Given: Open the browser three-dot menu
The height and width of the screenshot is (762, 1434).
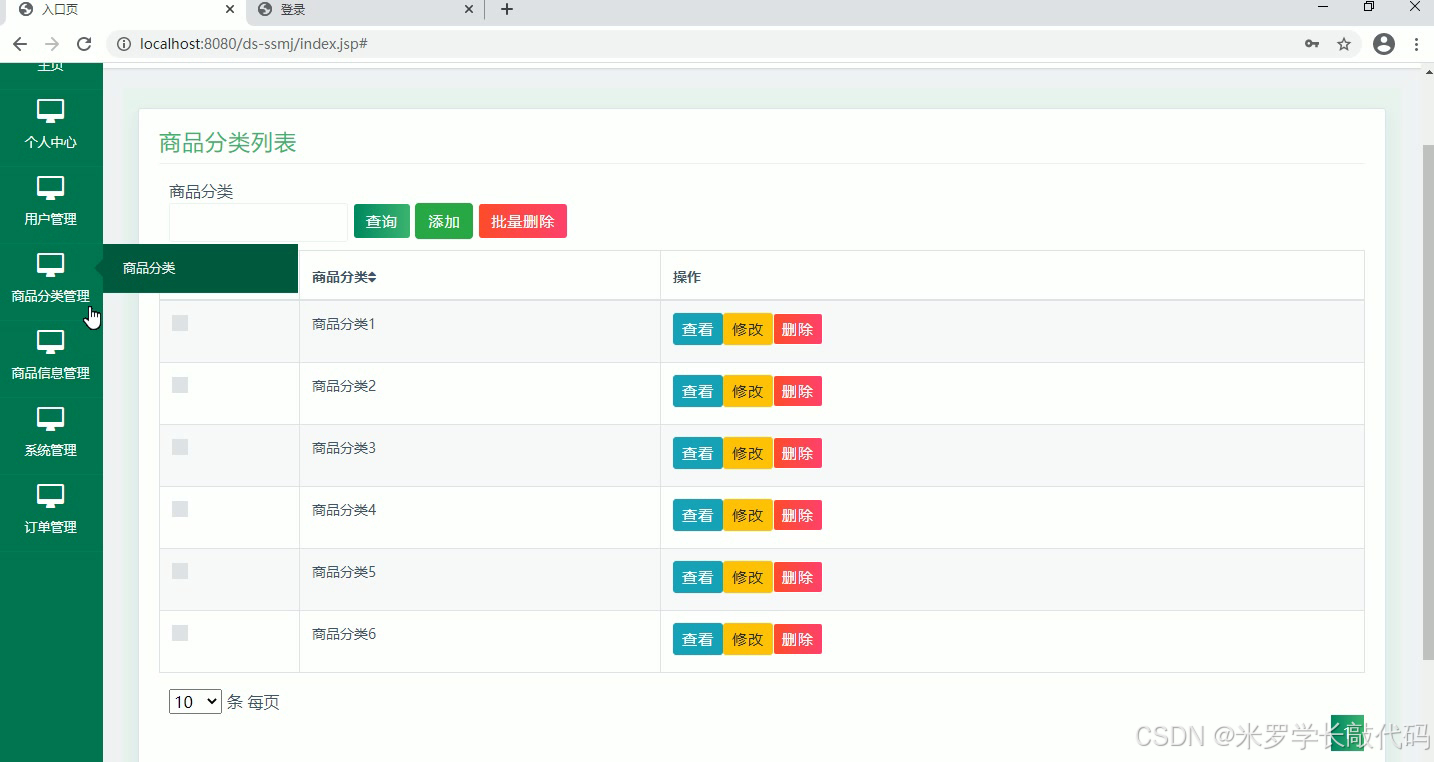Looking at the screenshot, I should point(1416,44).
